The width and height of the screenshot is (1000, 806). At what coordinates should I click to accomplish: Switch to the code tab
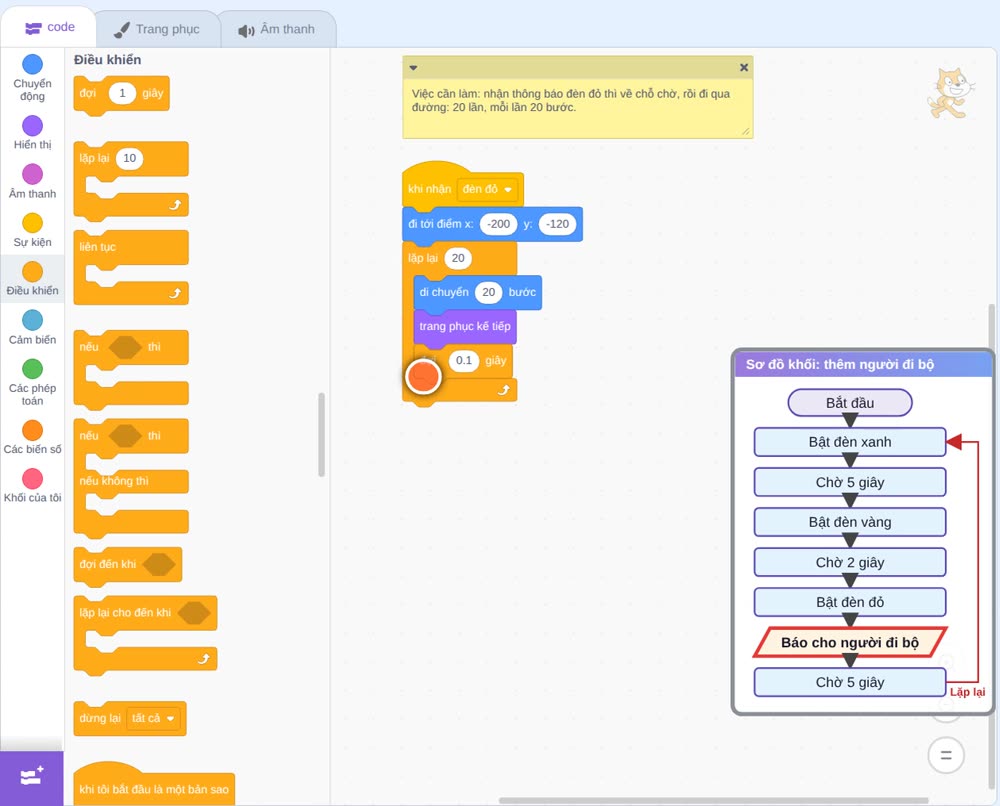tap(49, 27)
